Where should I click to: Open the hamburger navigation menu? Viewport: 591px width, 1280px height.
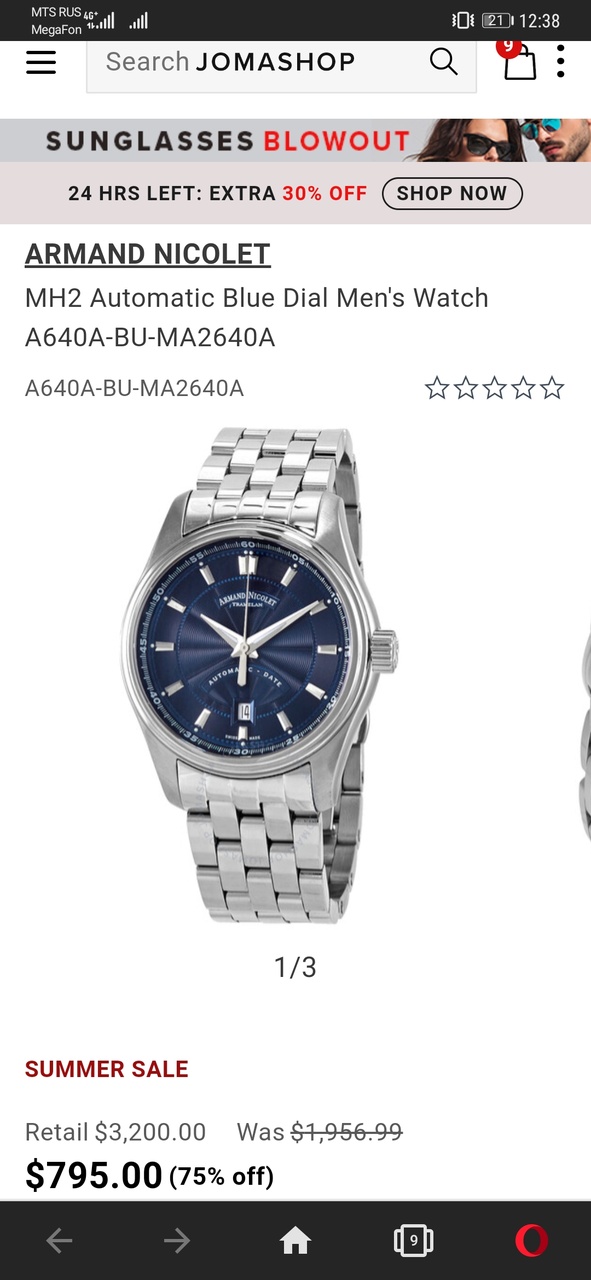(41, 62)
